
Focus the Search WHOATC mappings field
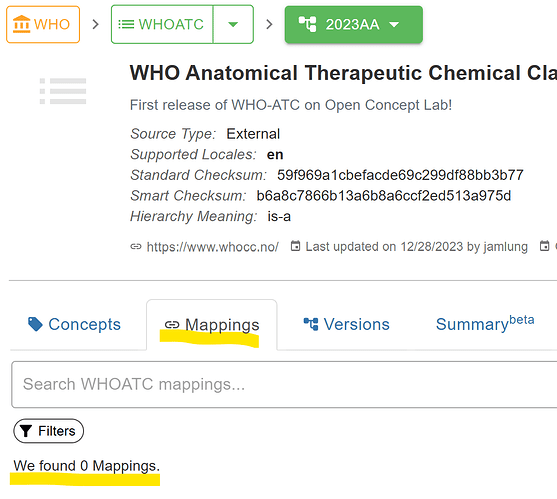284,385
